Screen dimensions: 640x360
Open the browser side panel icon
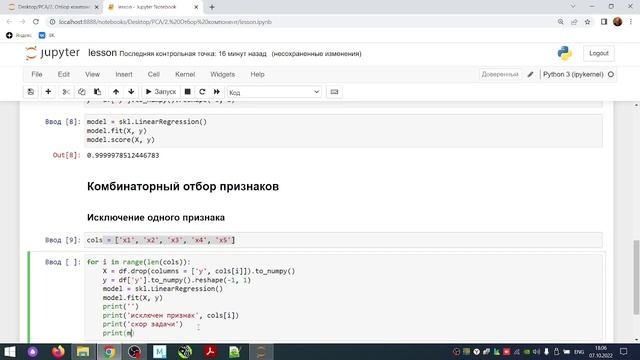604,22
